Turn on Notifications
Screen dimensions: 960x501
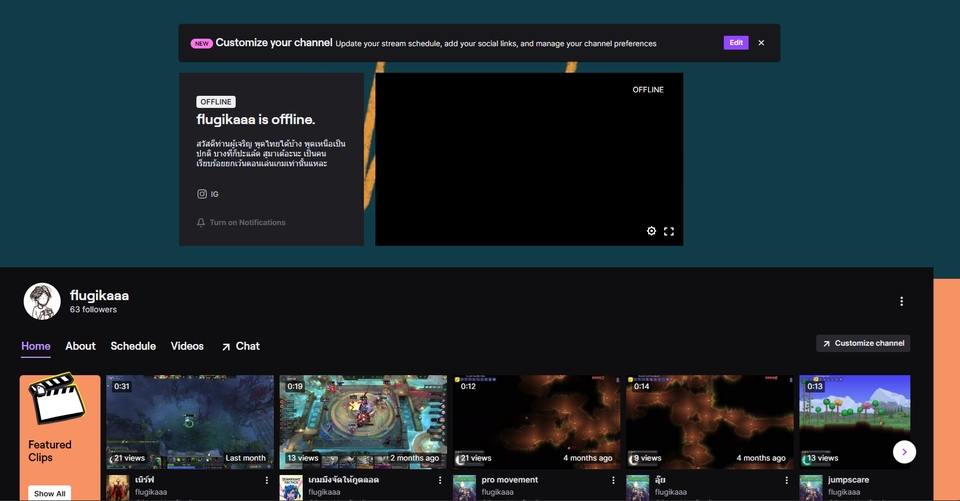[241, 222]
